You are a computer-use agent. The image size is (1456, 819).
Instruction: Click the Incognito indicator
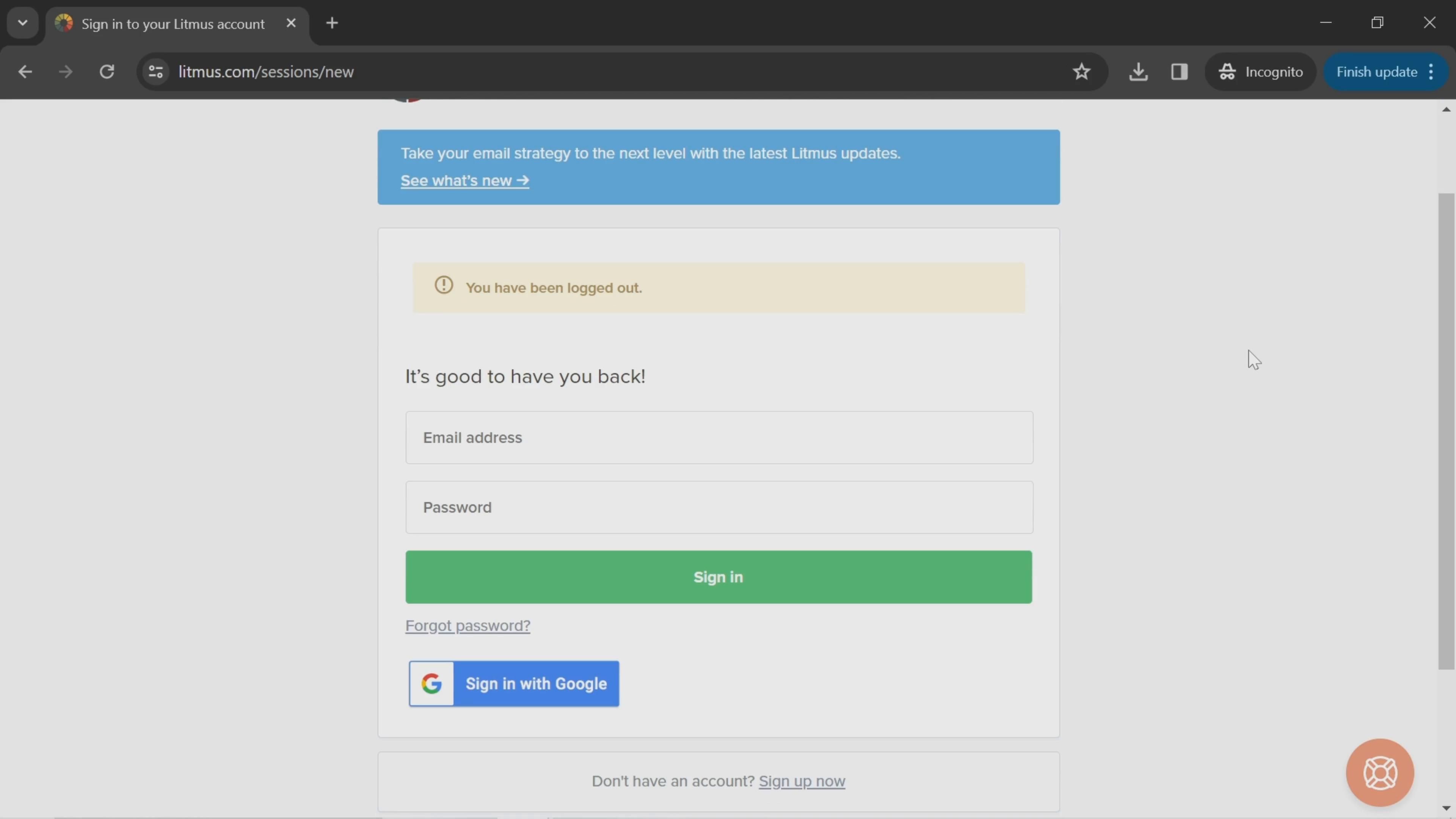(x=1261, y=72)
